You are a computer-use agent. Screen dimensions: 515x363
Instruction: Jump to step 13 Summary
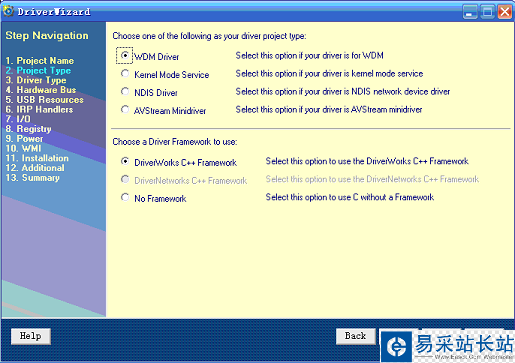(33, 178)
